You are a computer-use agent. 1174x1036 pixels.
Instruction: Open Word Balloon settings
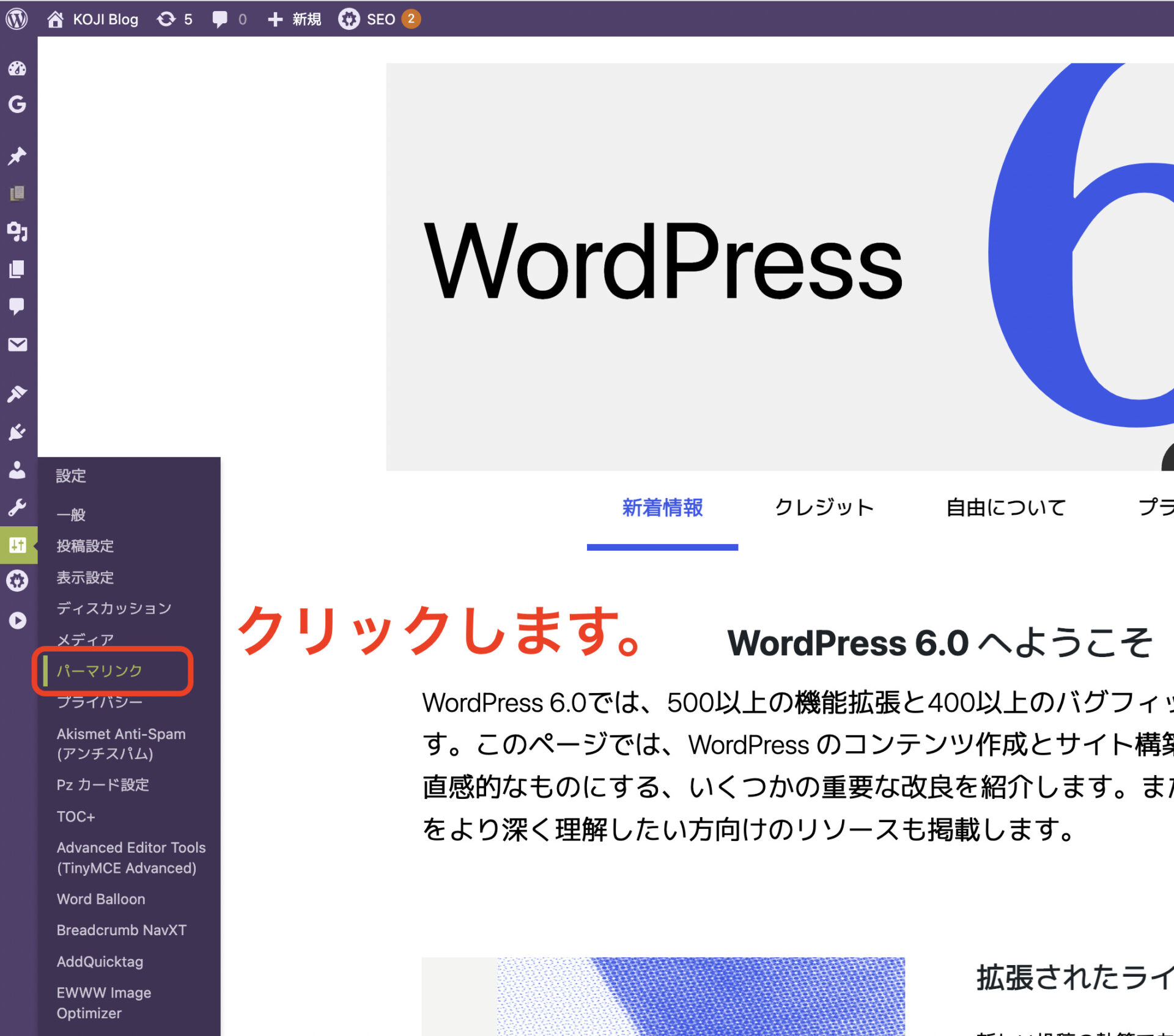pos(101,899)
